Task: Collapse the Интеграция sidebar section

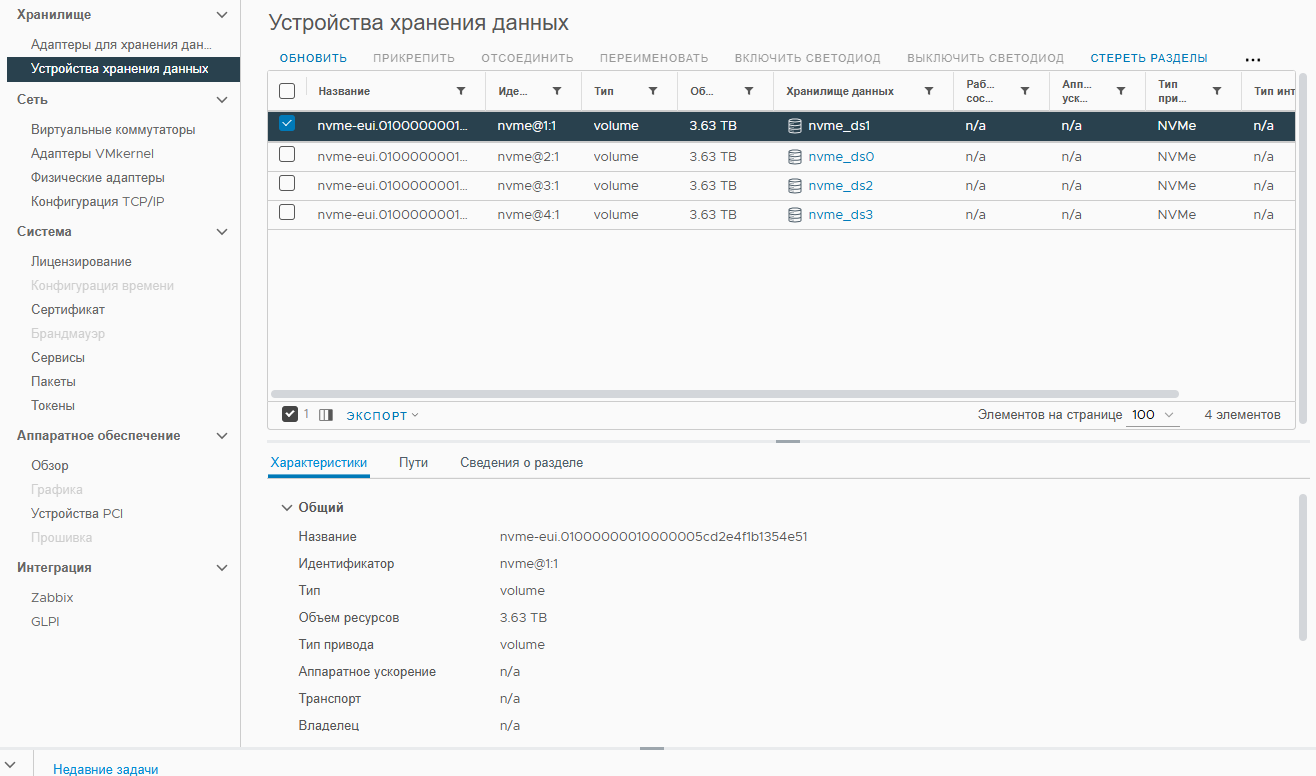Action: (x=222, y=568)
